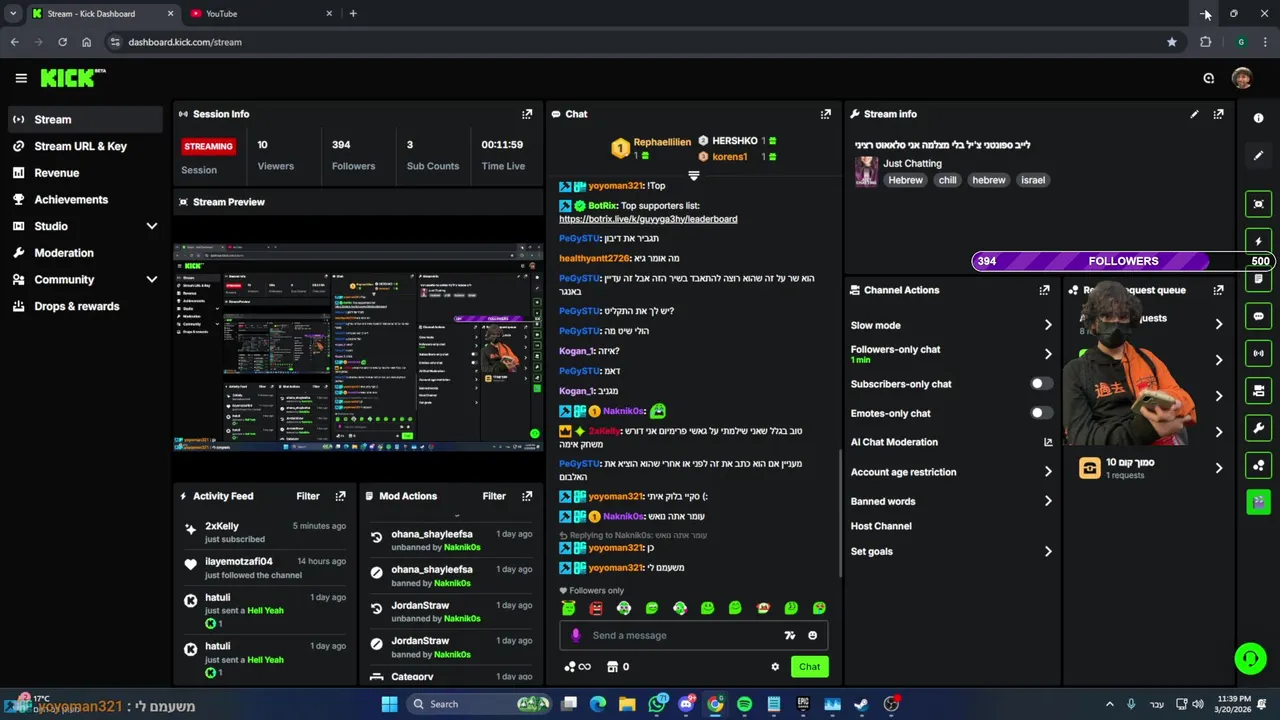Click the info icon in right toolbar

[1258, 118]
